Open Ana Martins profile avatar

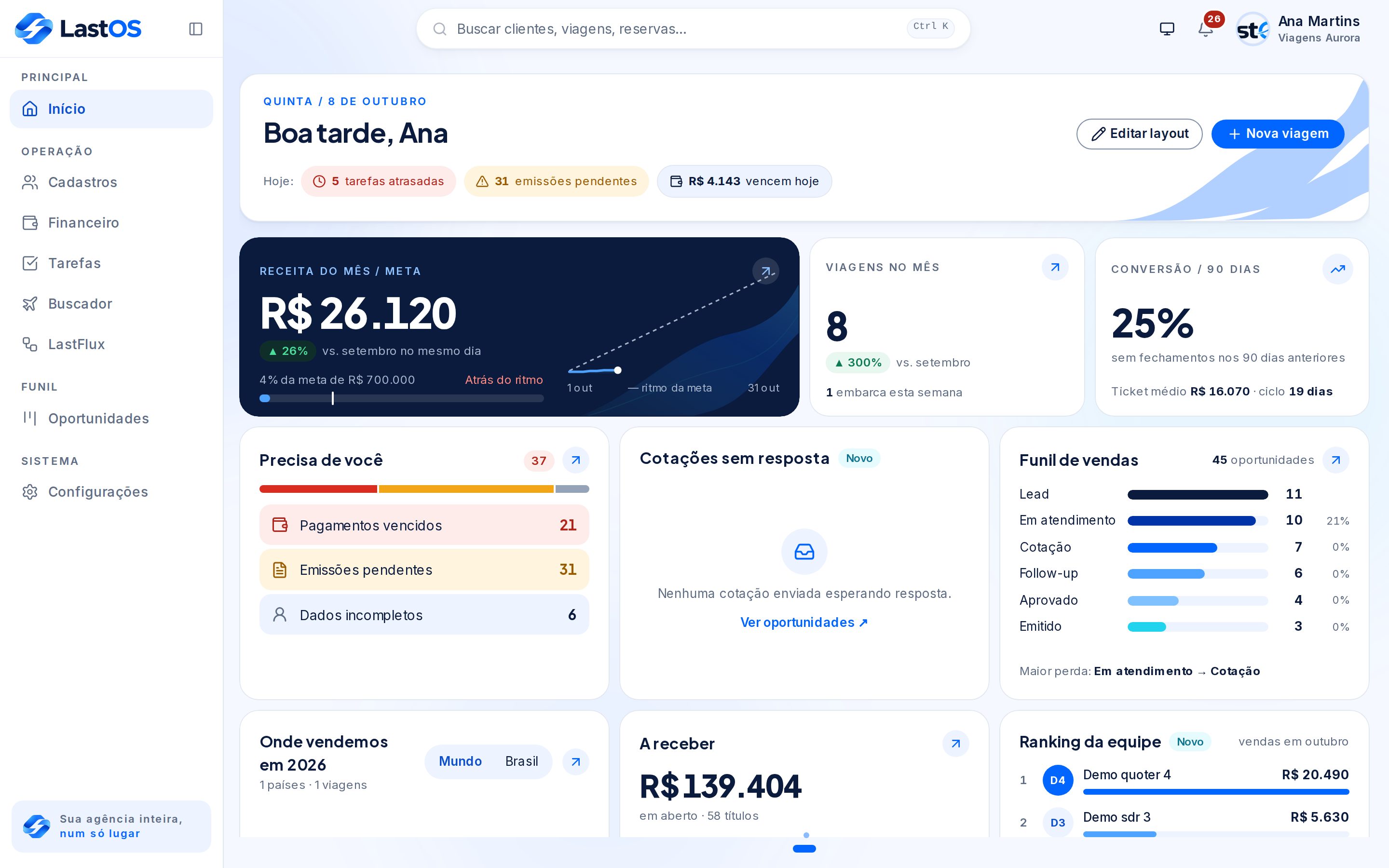[x=1253, y=29]
